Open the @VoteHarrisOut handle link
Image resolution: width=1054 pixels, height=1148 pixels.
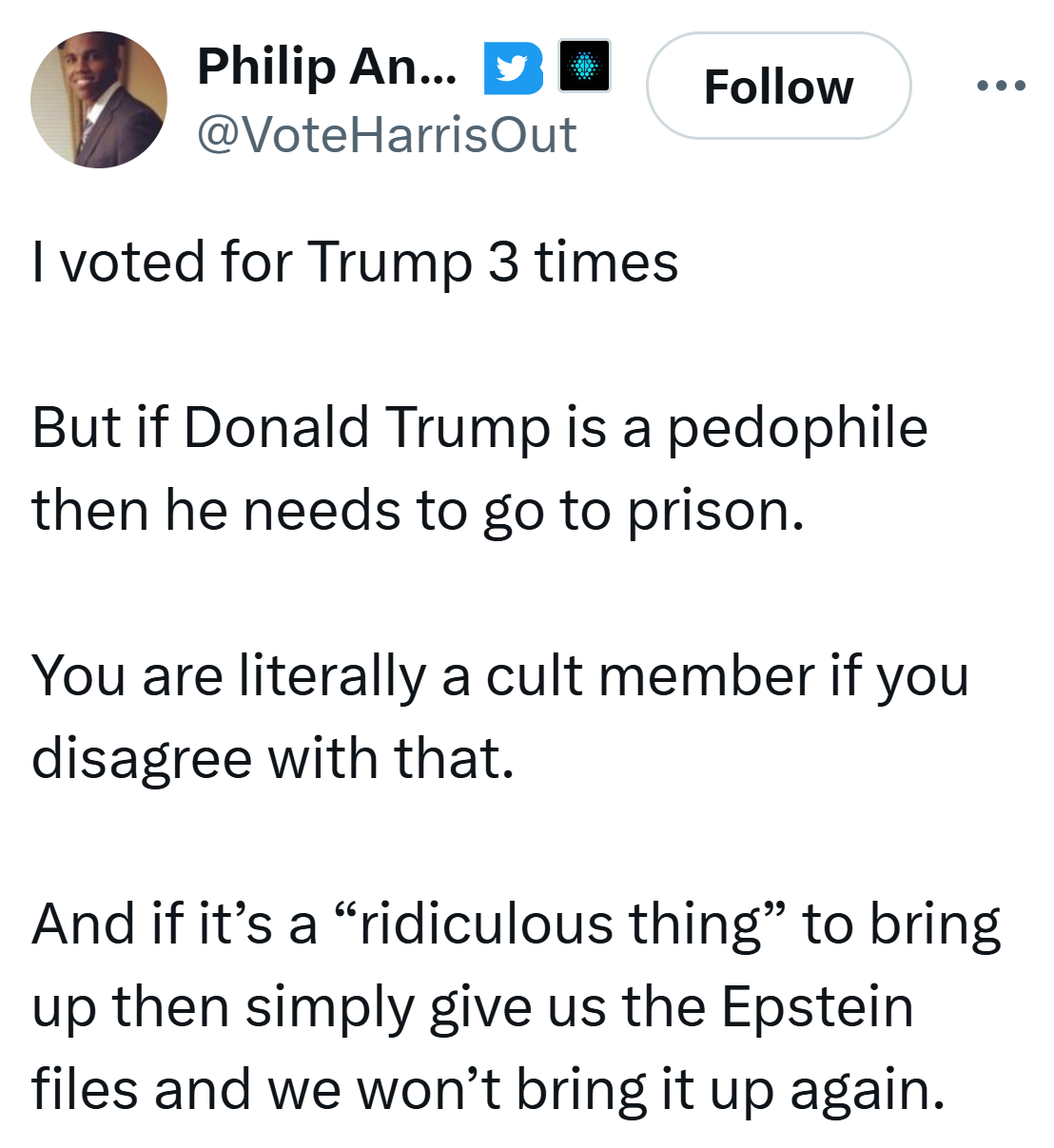pos(386,134)
